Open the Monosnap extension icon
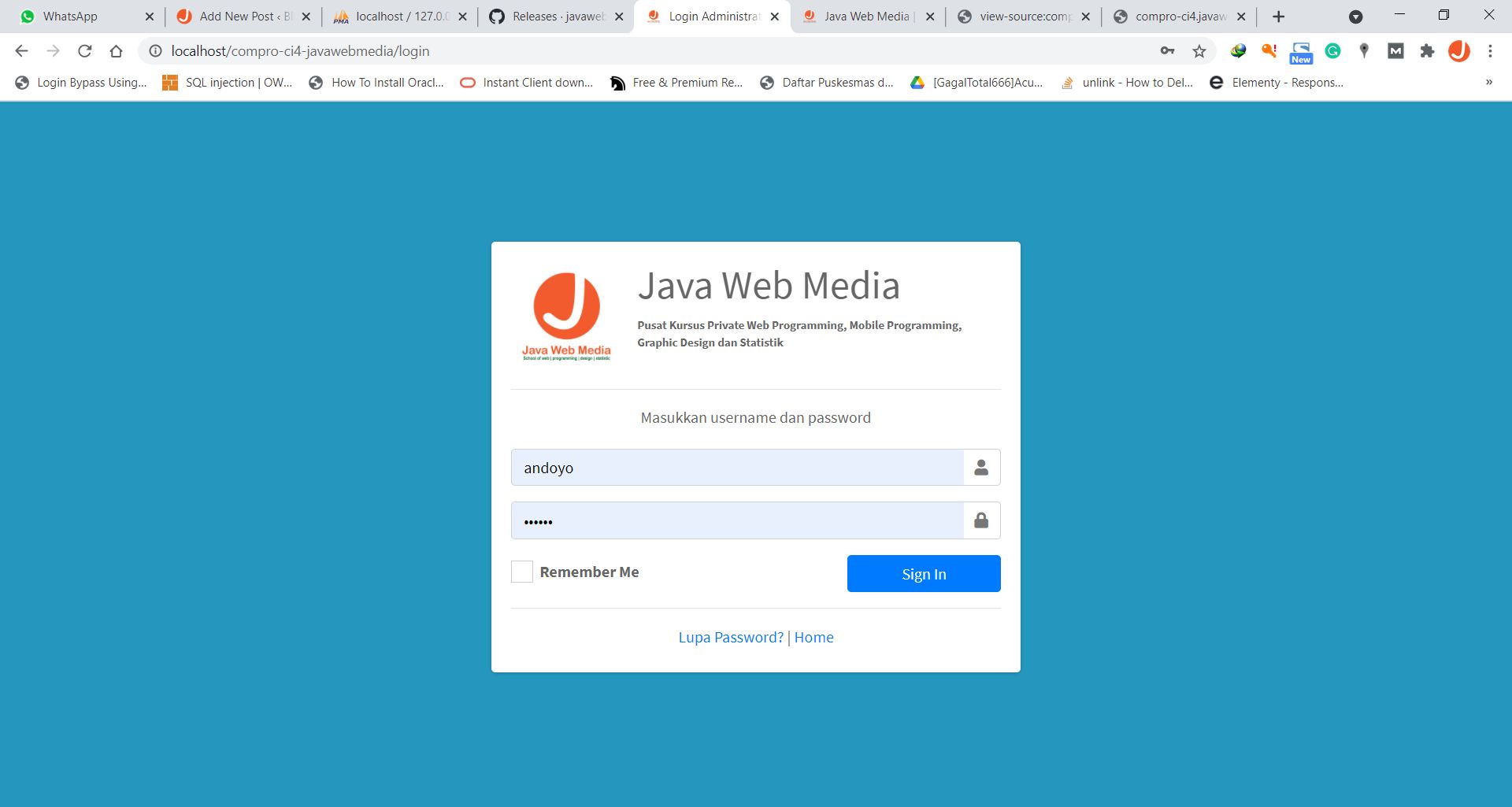Screen dimensions: 1512x807 point(1396,50)
